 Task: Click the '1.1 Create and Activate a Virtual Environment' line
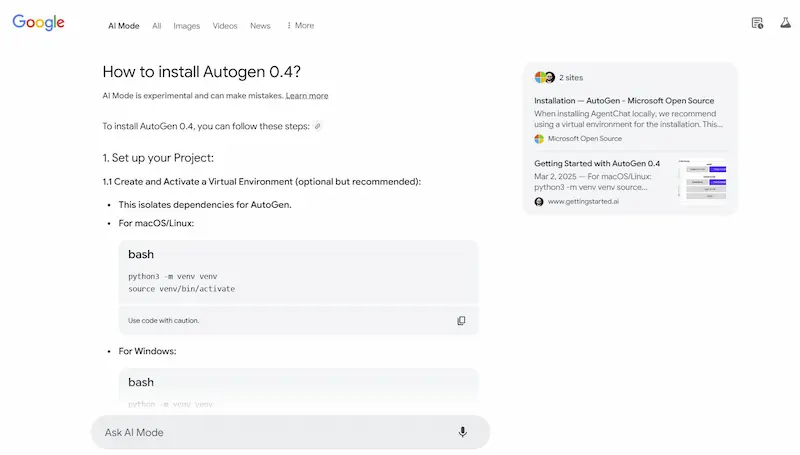[262, 182]
